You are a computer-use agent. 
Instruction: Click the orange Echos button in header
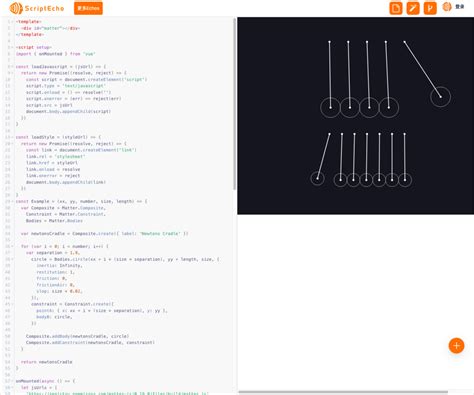(88, 8)
